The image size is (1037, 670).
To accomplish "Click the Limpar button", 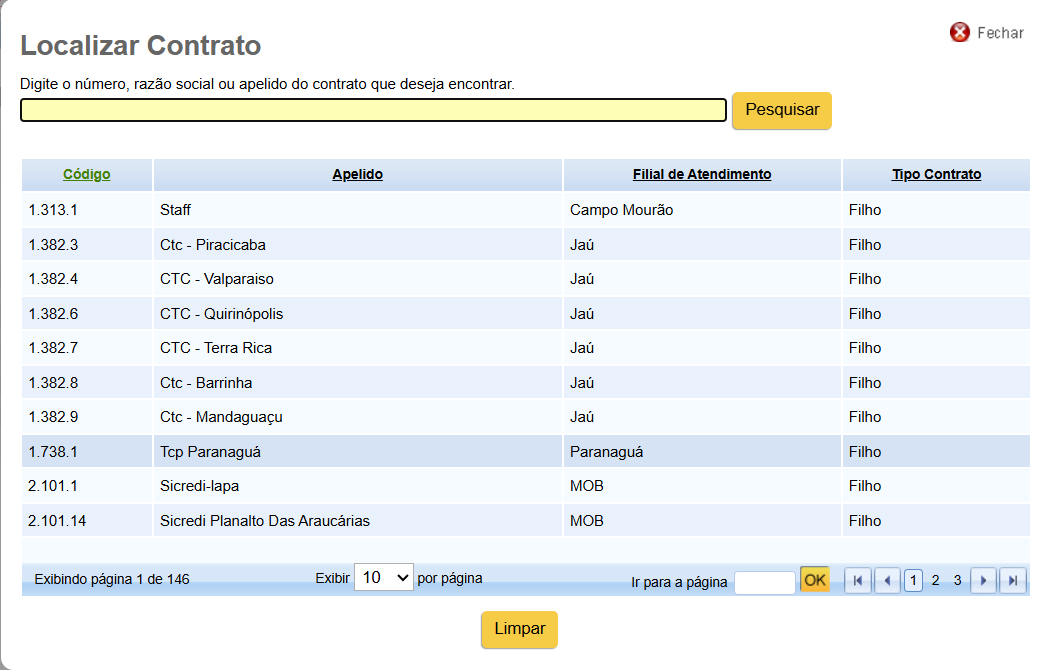I will coord(519,629).
